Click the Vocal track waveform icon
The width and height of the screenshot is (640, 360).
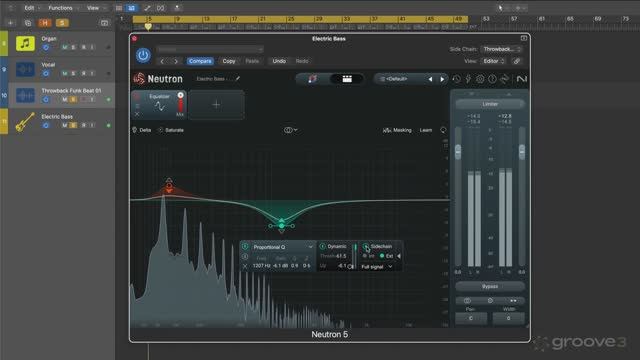[25, 69]
